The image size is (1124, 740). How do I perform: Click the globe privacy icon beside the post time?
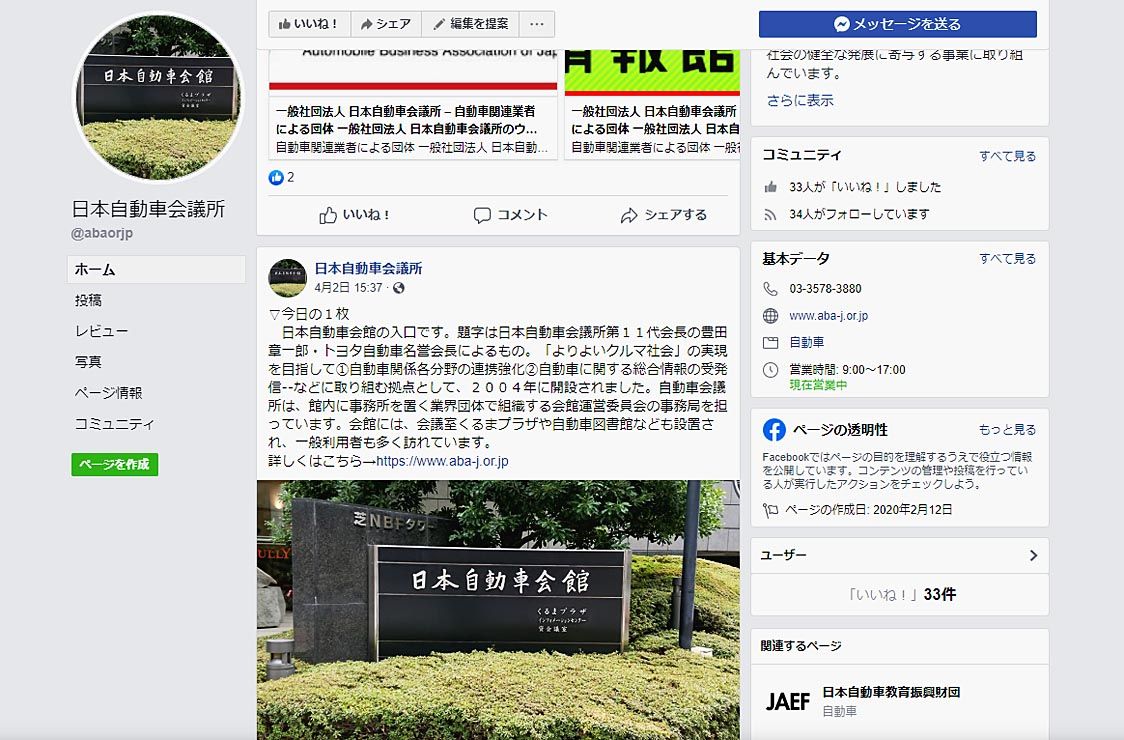pos(399,288)
